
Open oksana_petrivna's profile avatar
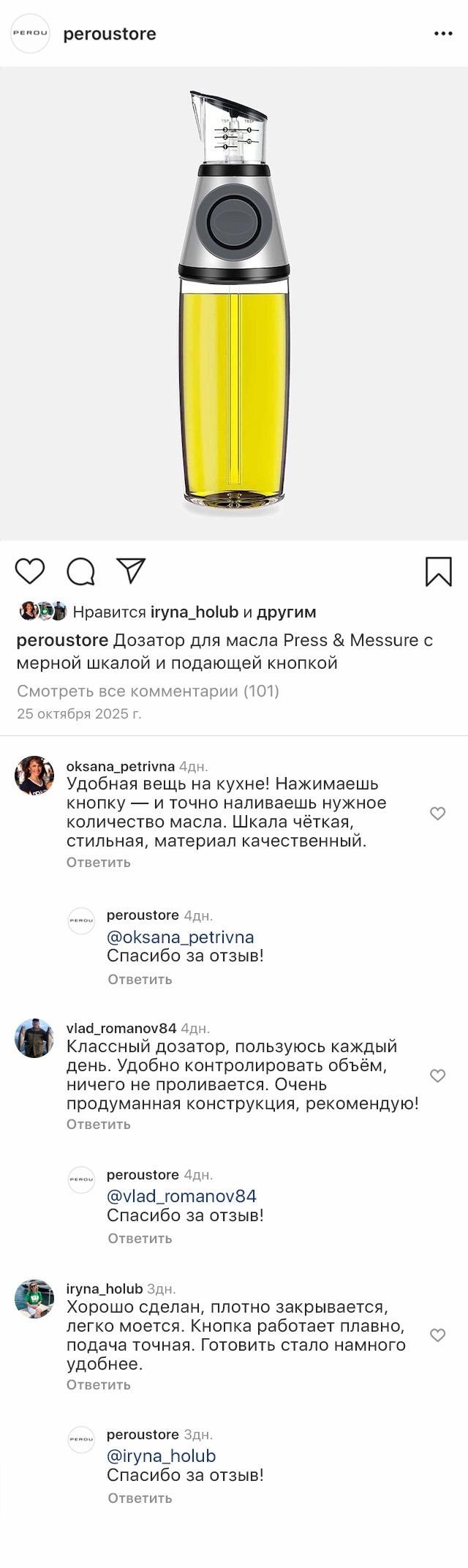pos(34,774)
